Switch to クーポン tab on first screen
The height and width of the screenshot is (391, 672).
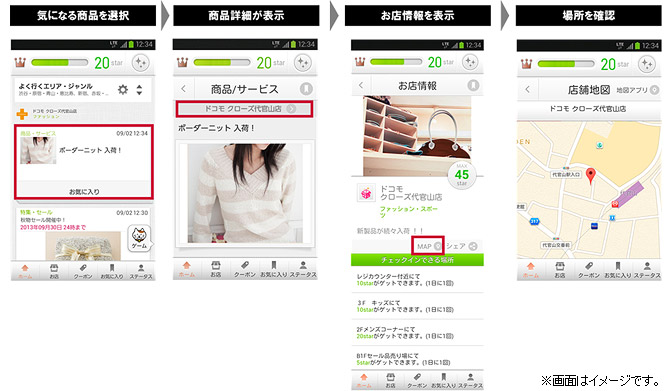point(83,271)
